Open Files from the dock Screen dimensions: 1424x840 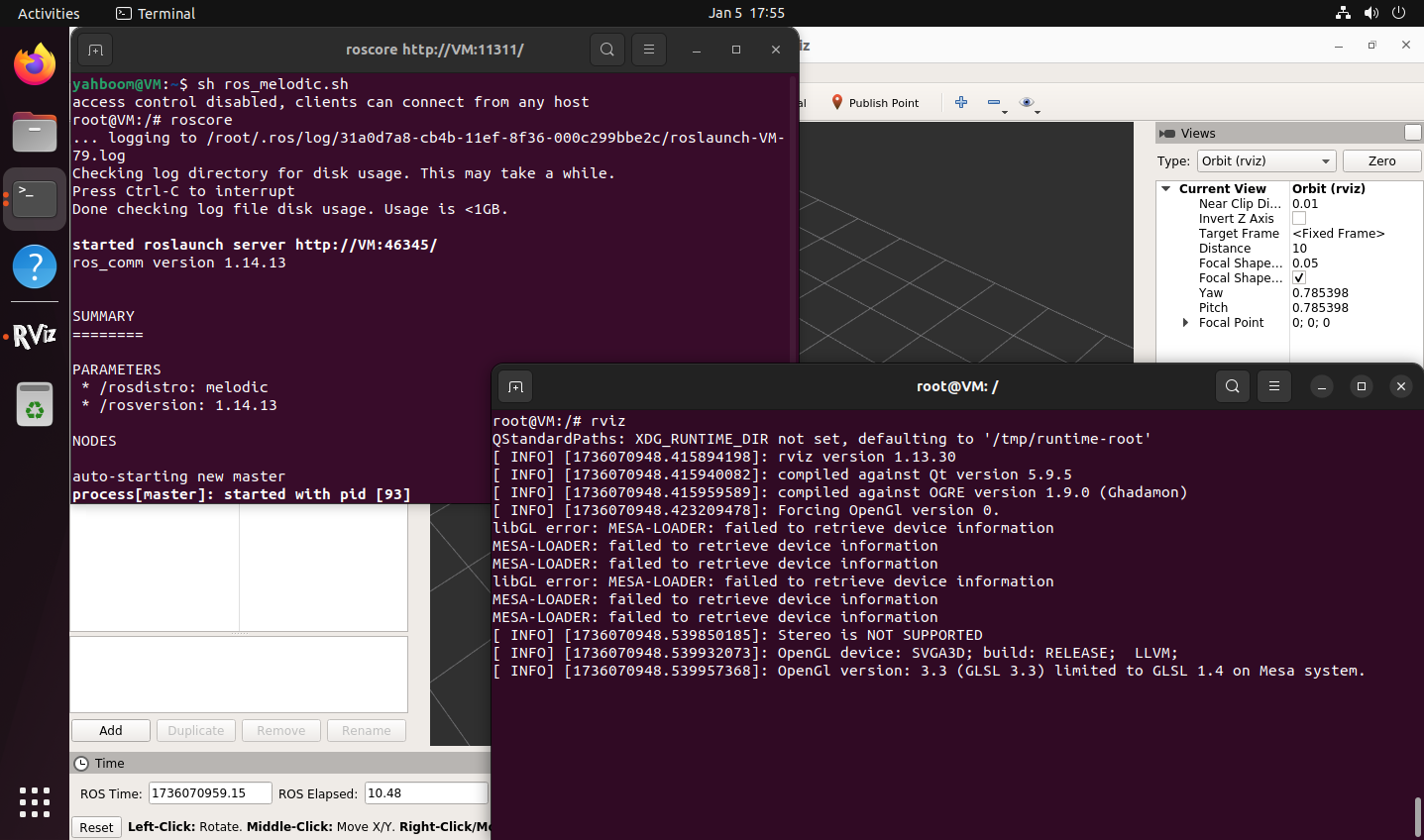tap(35, 132)
